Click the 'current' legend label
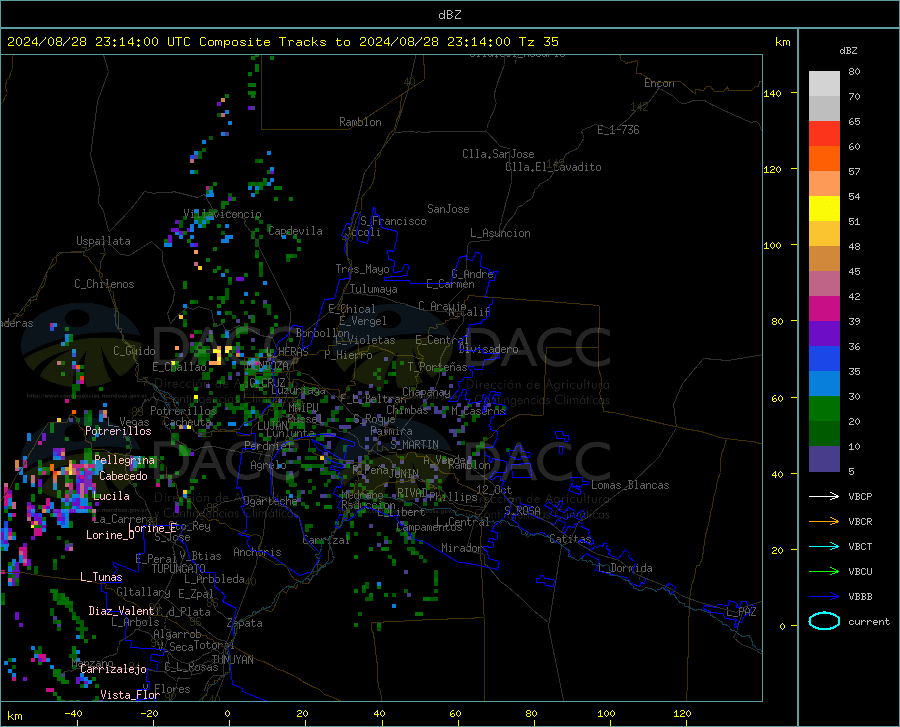900x727 pixels. point(869,621)
